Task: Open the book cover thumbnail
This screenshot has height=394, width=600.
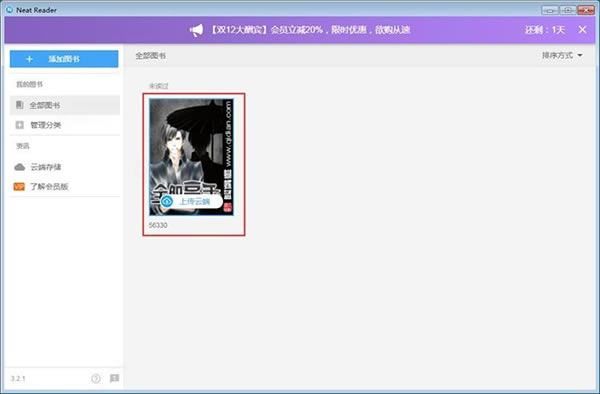Action: point(191,157)
